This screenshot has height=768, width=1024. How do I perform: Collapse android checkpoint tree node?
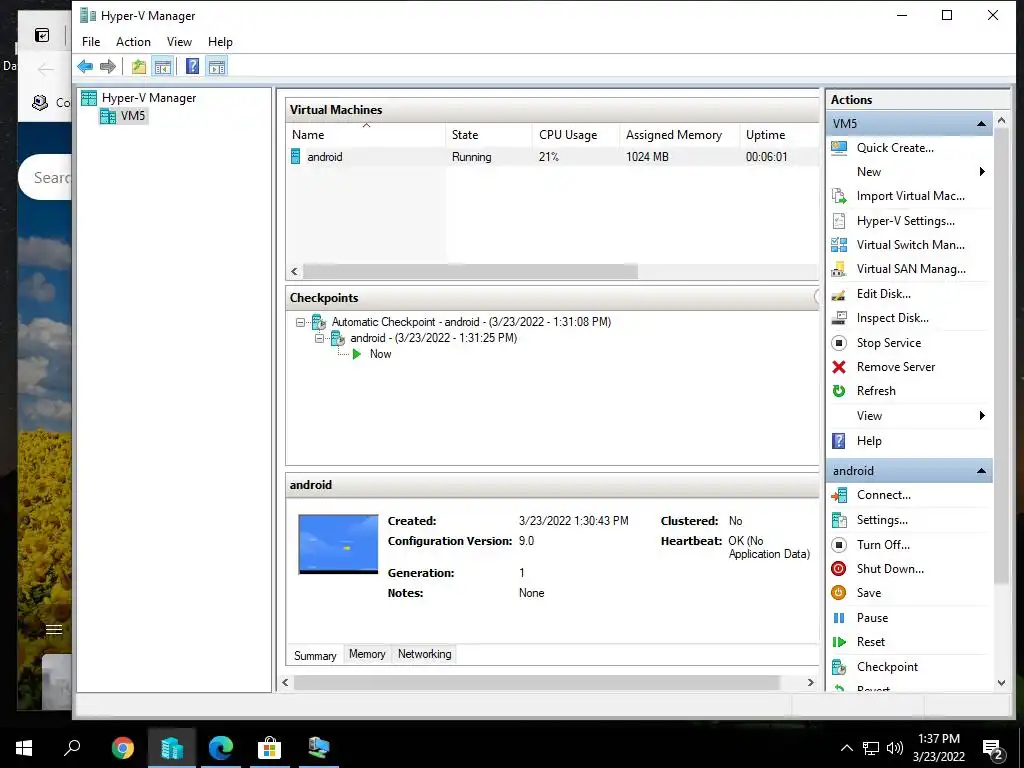pyautogui.click(x=319, y=338)
